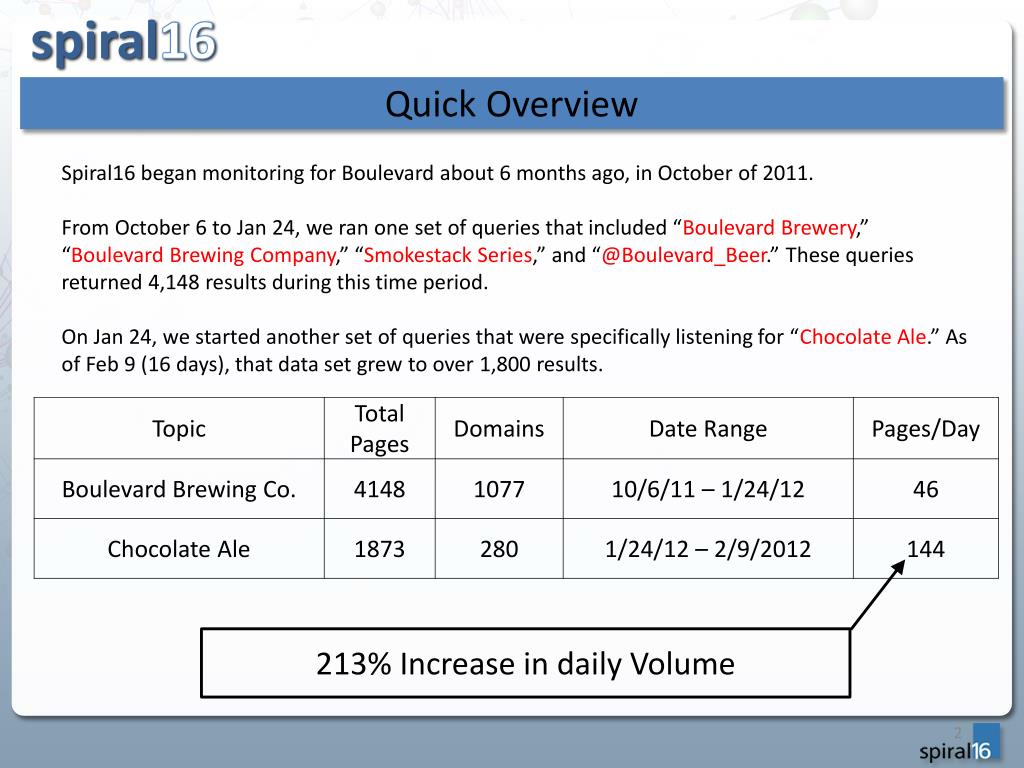Click the "10/6/11 – 1/24/12" date range cell
1024x768 pixels.
pyautogui.click(x=708, y=489)
